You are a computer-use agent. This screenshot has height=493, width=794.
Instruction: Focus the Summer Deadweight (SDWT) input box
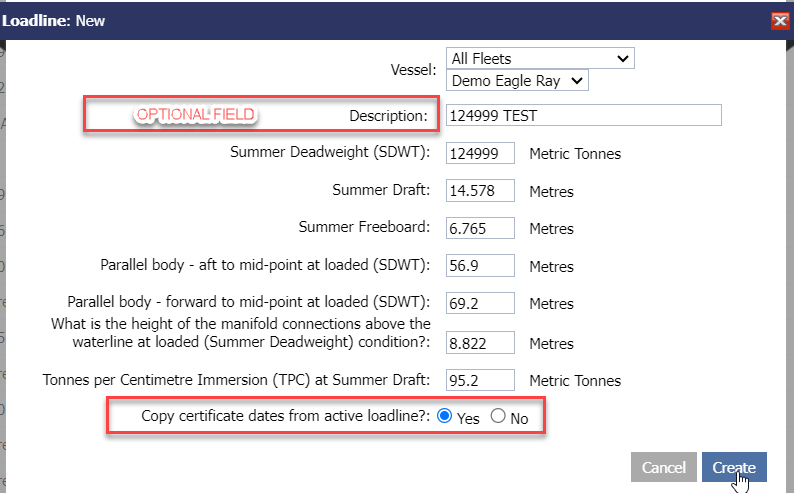[x=480, y=153]
